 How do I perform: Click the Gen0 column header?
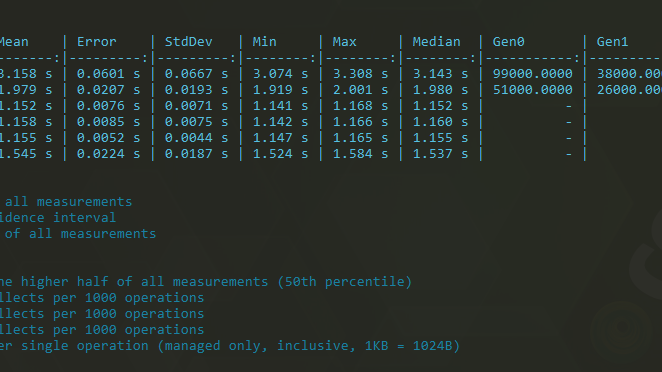coord(508,42)
